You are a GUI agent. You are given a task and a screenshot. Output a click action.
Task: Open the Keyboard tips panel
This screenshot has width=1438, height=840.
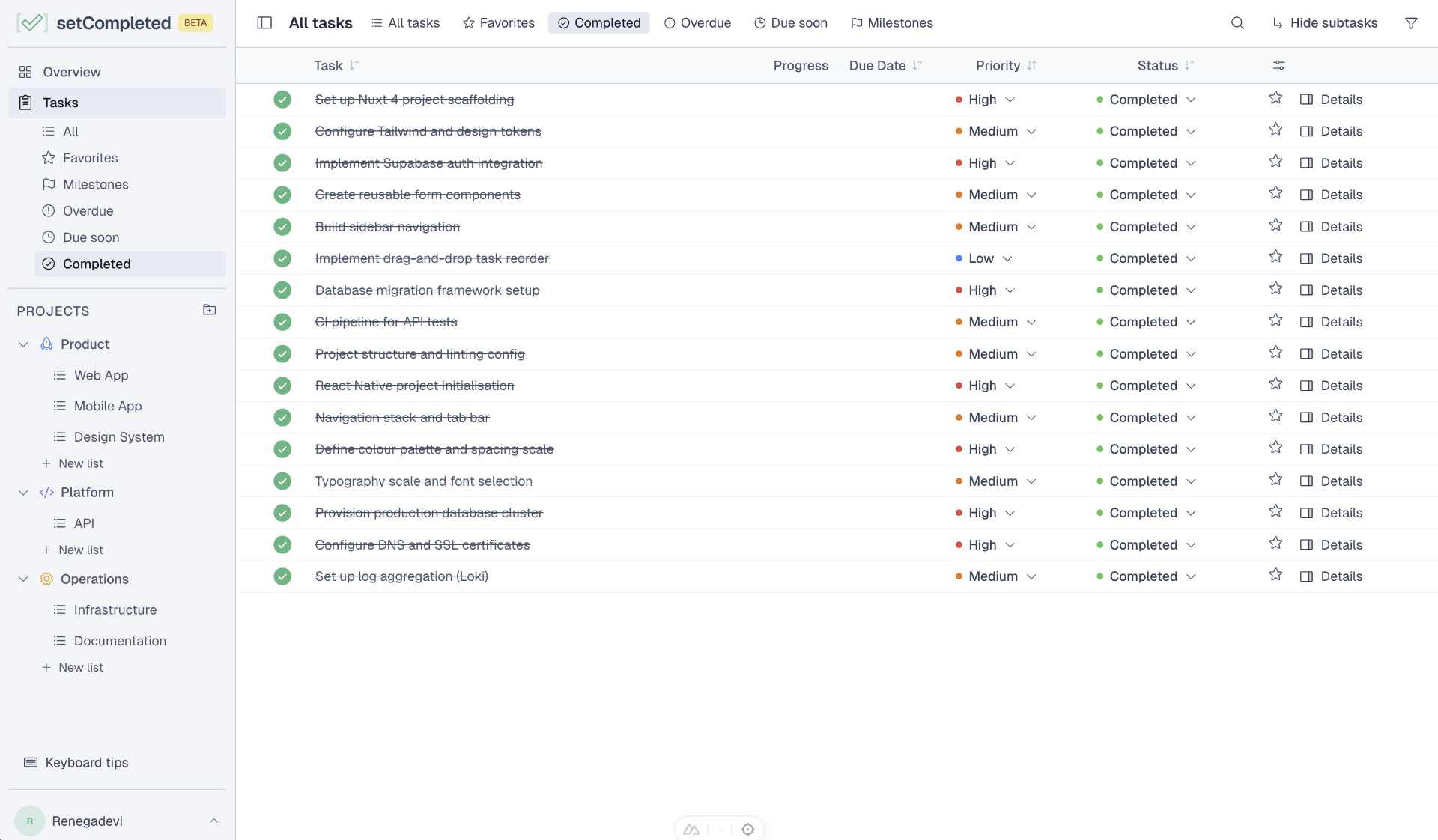(76, 762)
